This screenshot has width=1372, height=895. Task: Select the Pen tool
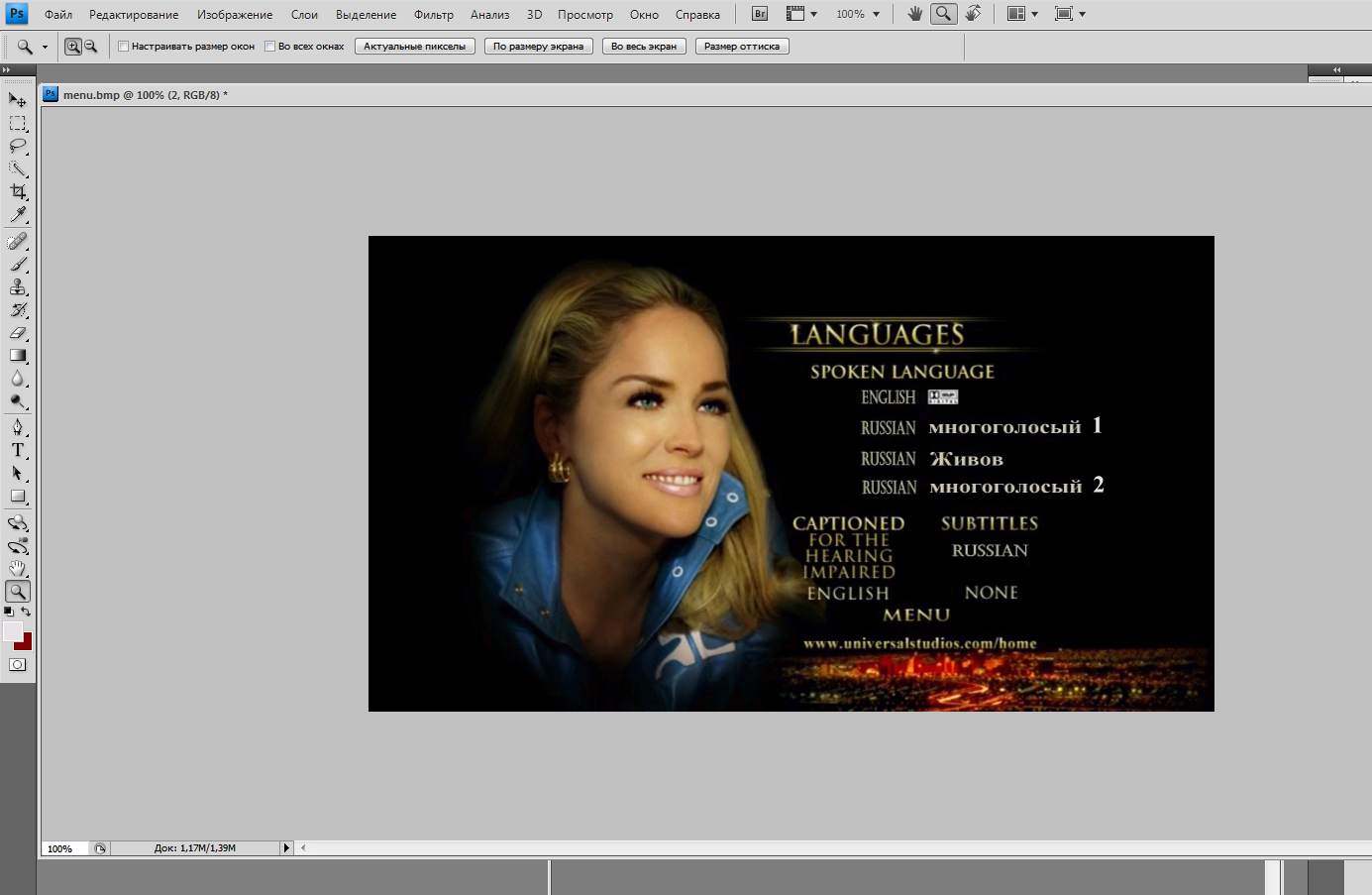pos(18,428)
